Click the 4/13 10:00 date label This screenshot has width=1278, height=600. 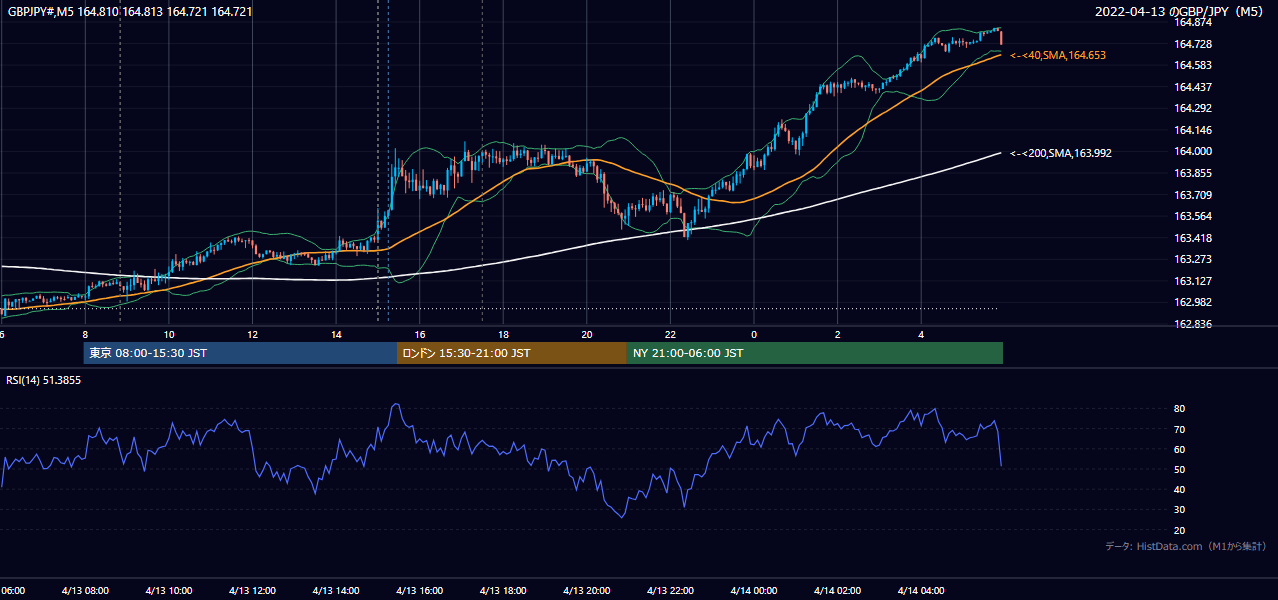169,591
